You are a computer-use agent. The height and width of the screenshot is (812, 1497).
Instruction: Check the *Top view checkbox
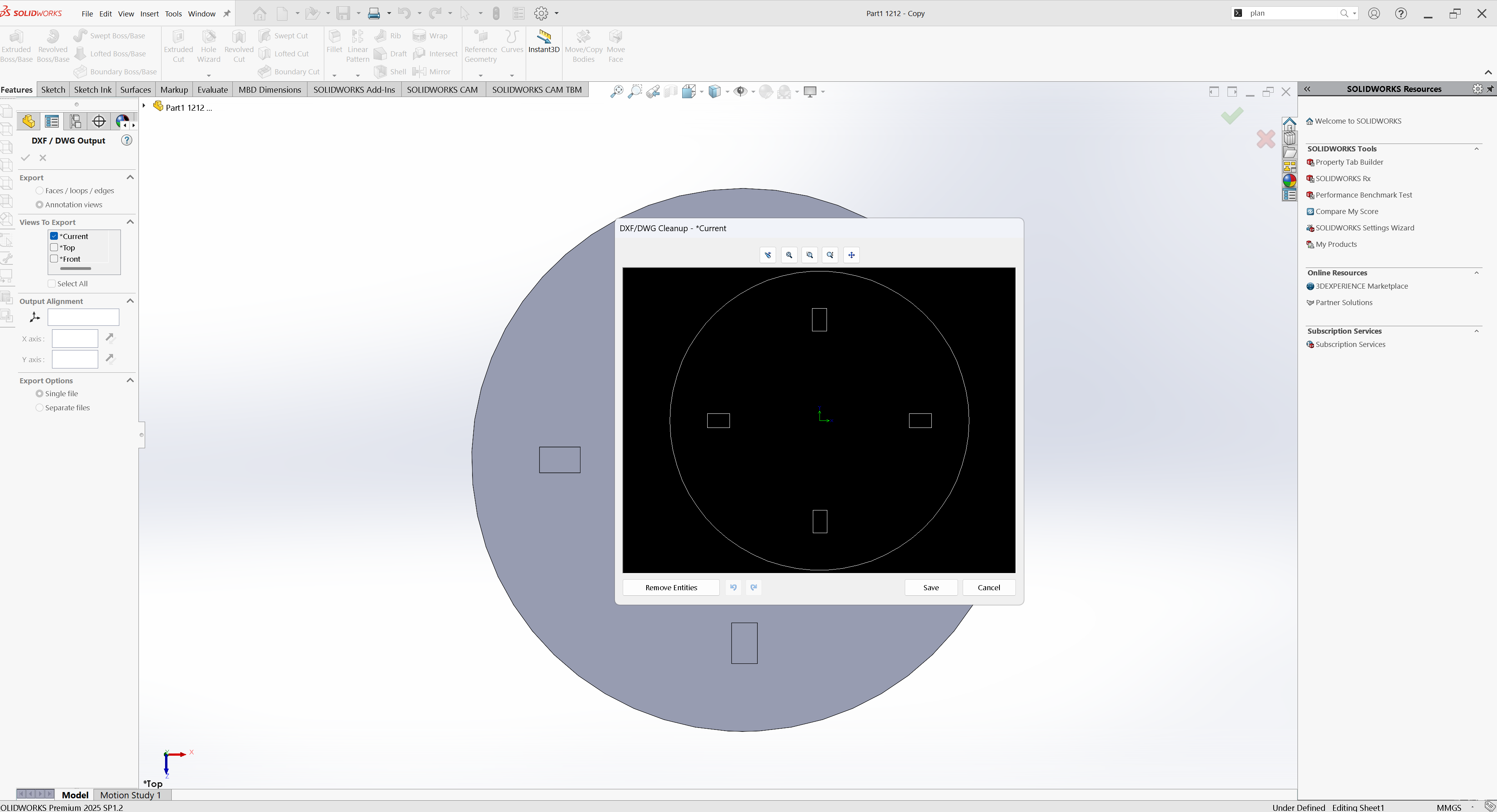pyautogui.click(x=54, y=248)
